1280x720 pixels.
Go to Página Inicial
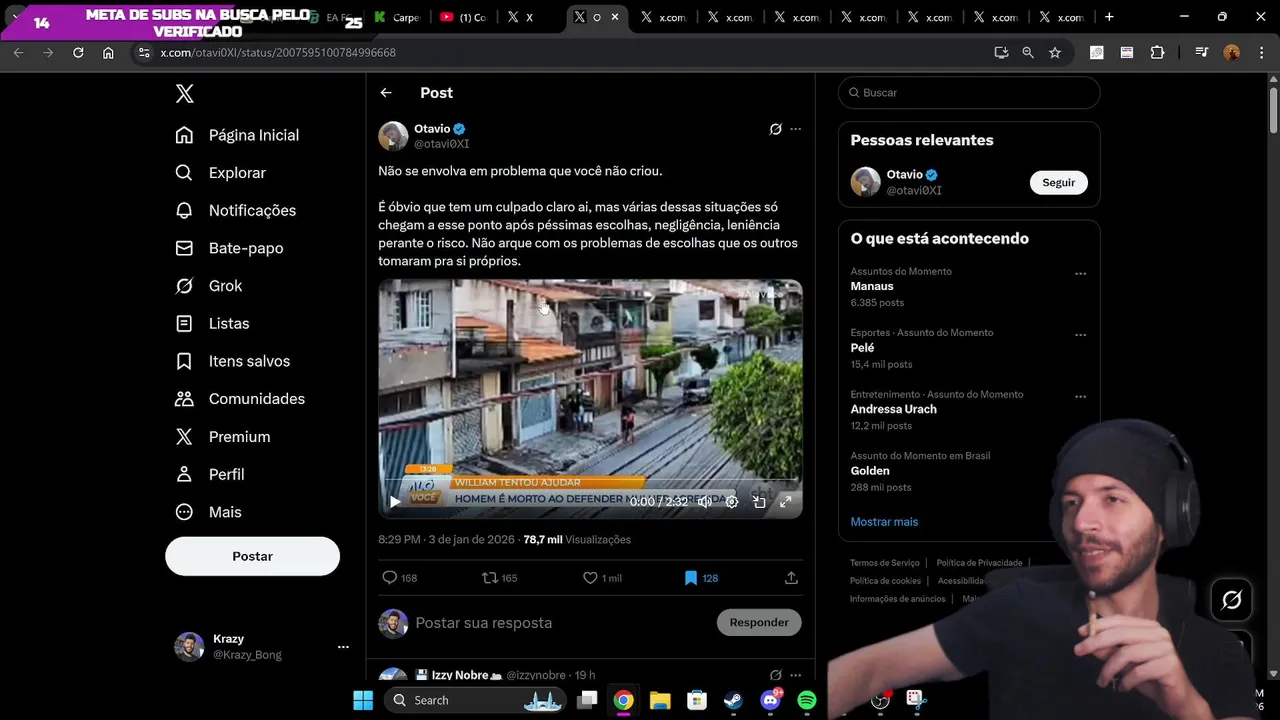click(237, 135)
